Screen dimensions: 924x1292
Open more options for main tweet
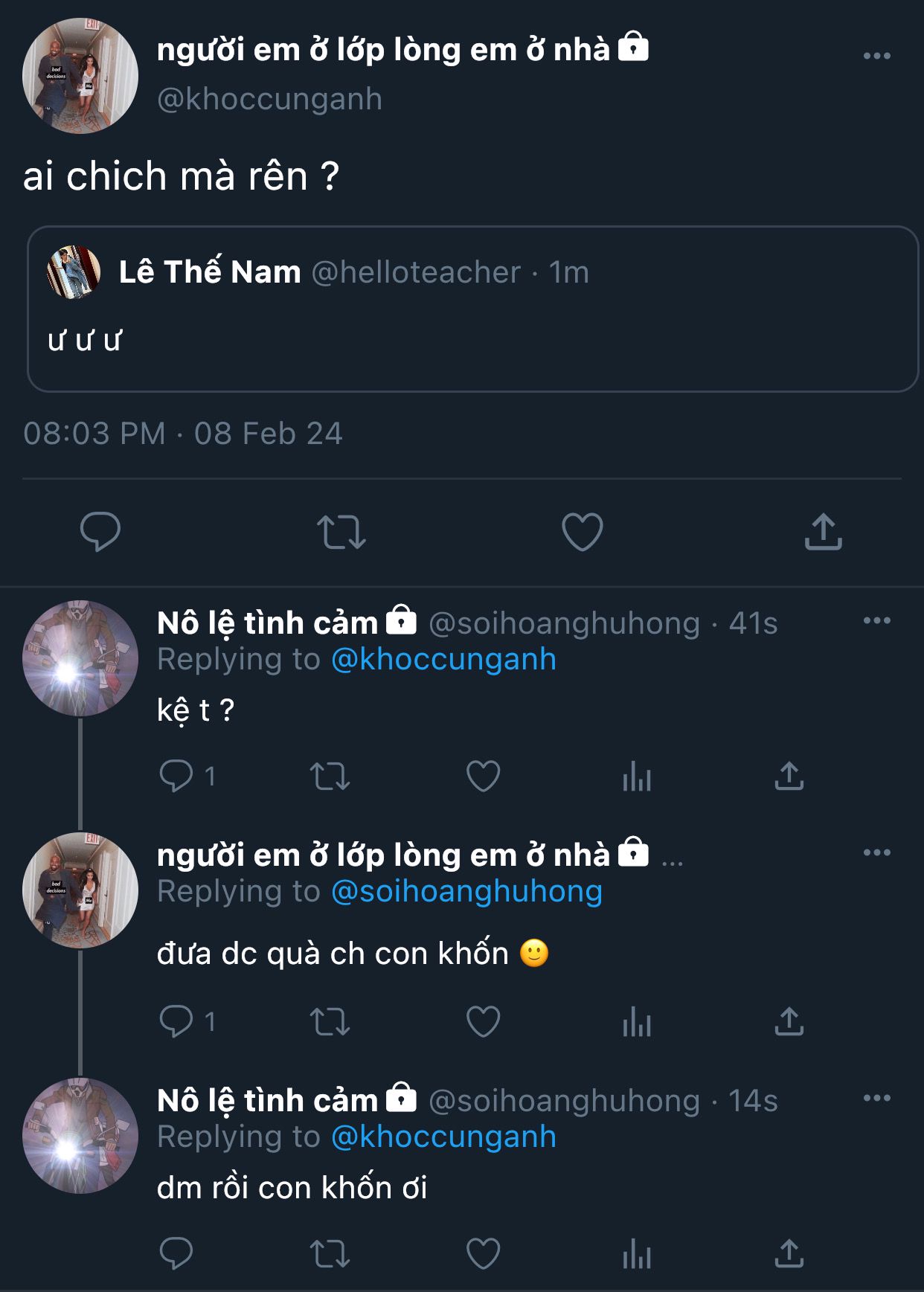click(876, 56)
